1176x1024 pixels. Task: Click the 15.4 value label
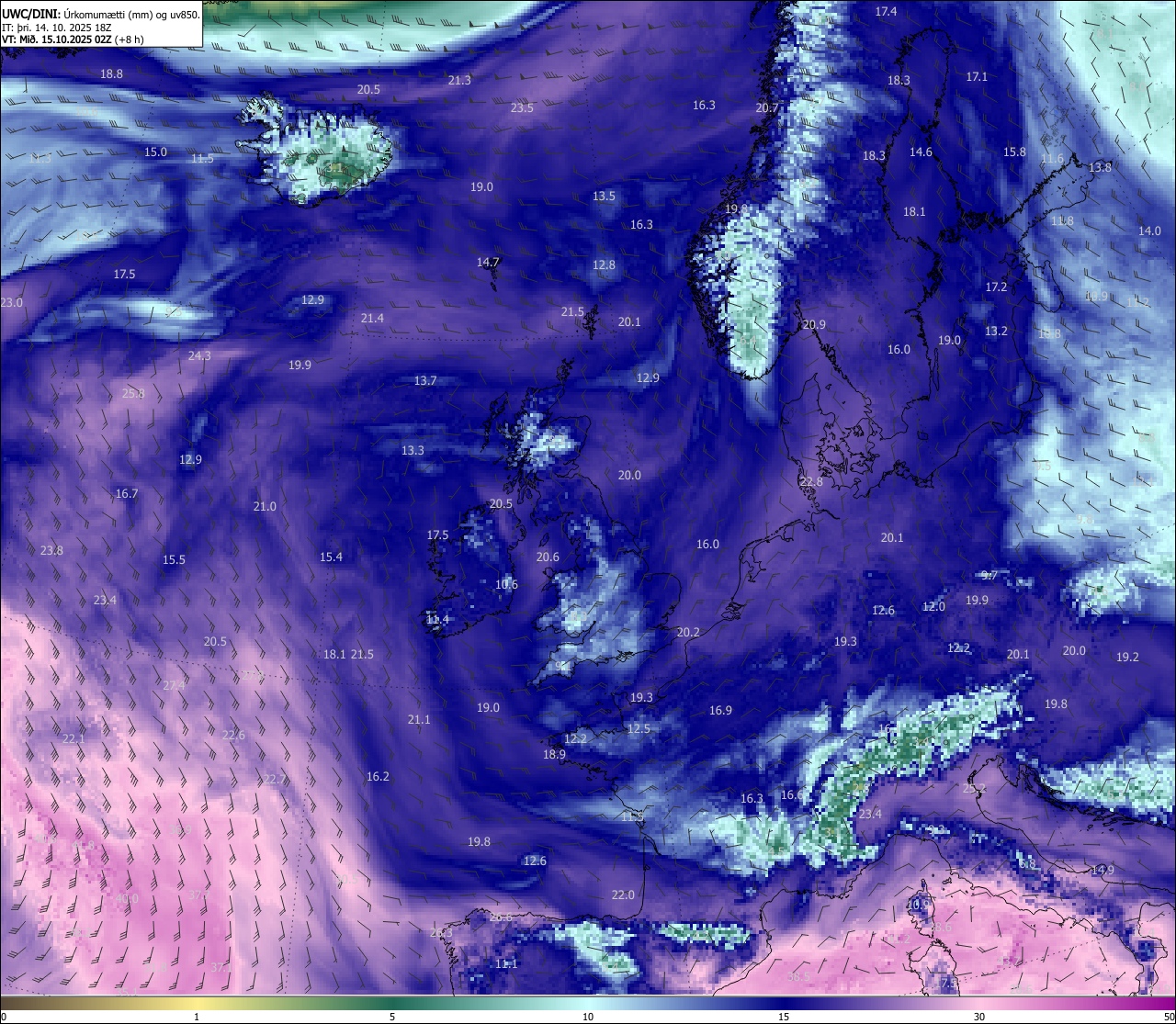pos(331,557)
